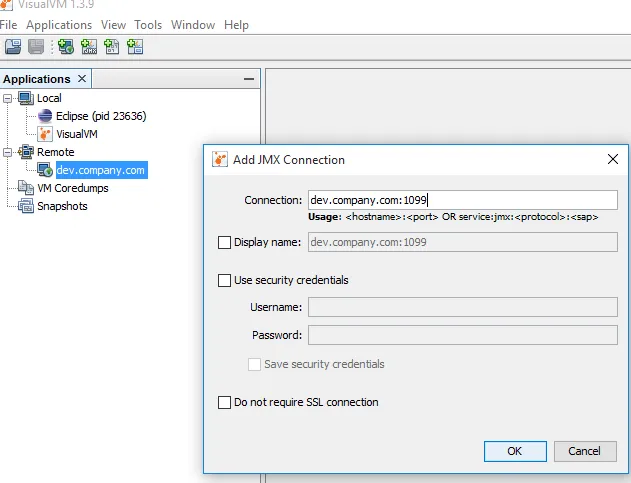Open the View menu
This screenshot has width=631, height=483.
[113, 25]
